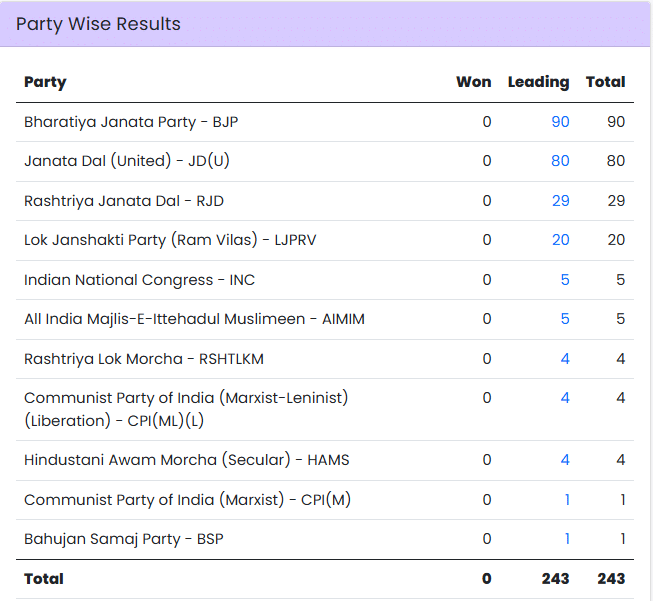Click the 243 leading total in footer
Image resolution: width=653 pixels, height=601 pixels.
pyautogui.click(x=555, y=578)
